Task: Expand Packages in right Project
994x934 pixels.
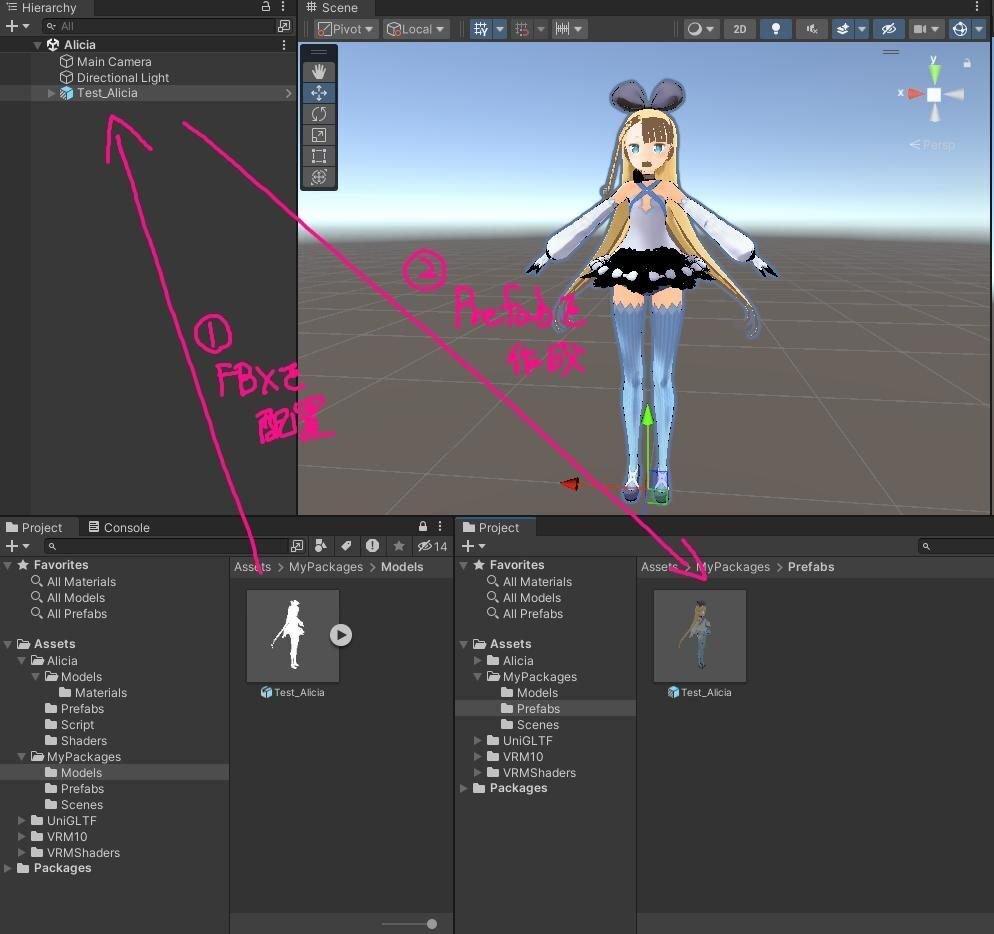Action: pyautogui.click(x=464, y=788)
